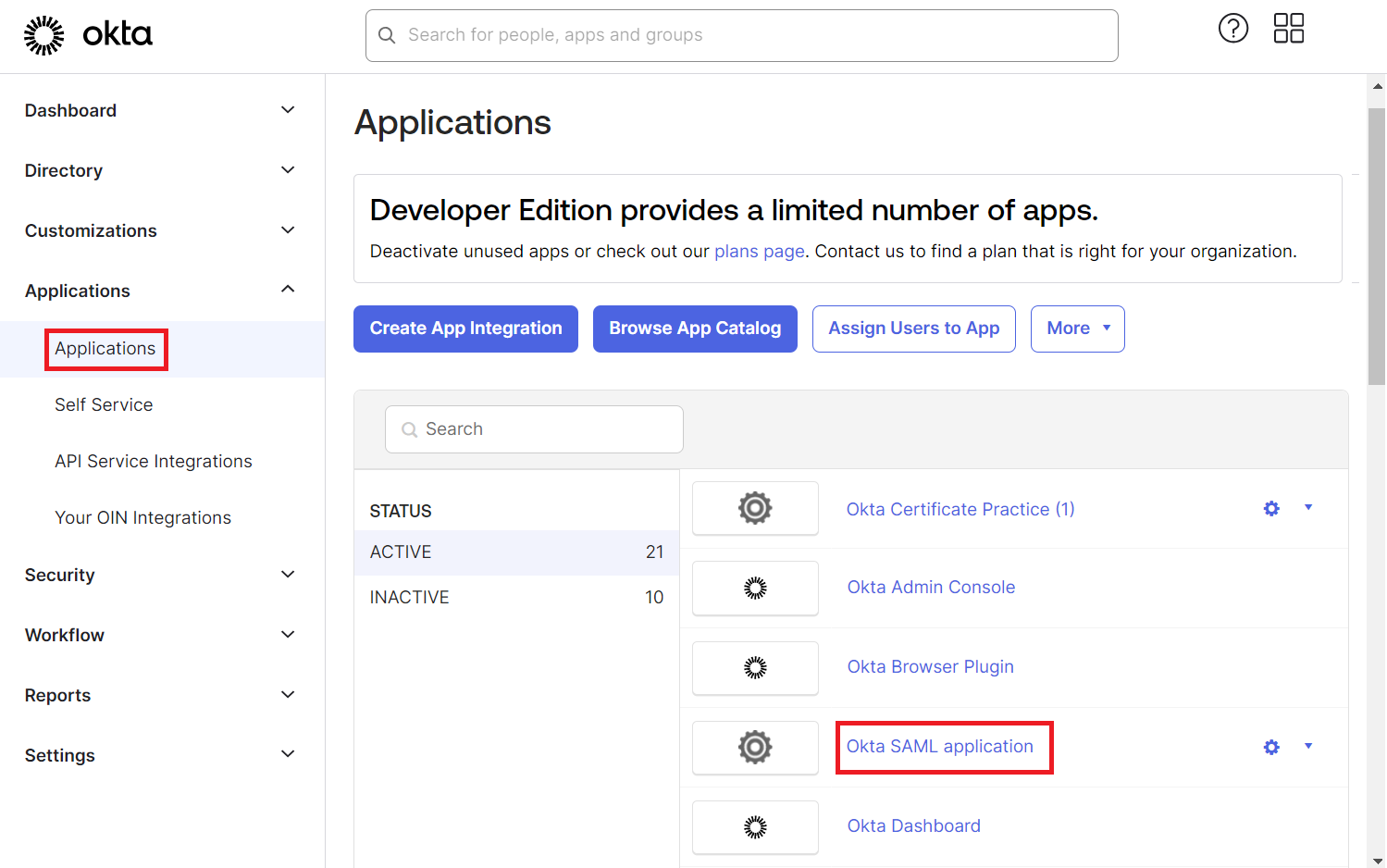Open dropdown arrow beside Okta SAML application
The width and height of the screenshot is (1387, 868).
coord(1308,746)
